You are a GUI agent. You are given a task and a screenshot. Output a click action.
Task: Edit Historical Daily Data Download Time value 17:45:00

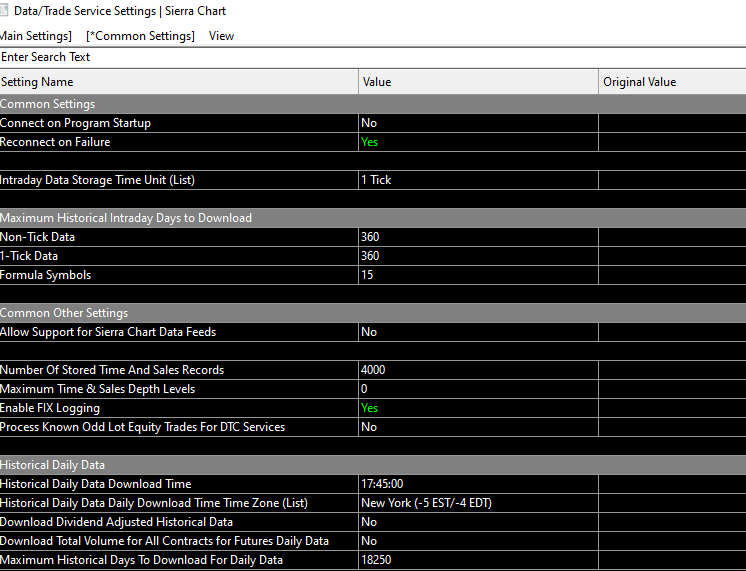[x=478, y=484]
